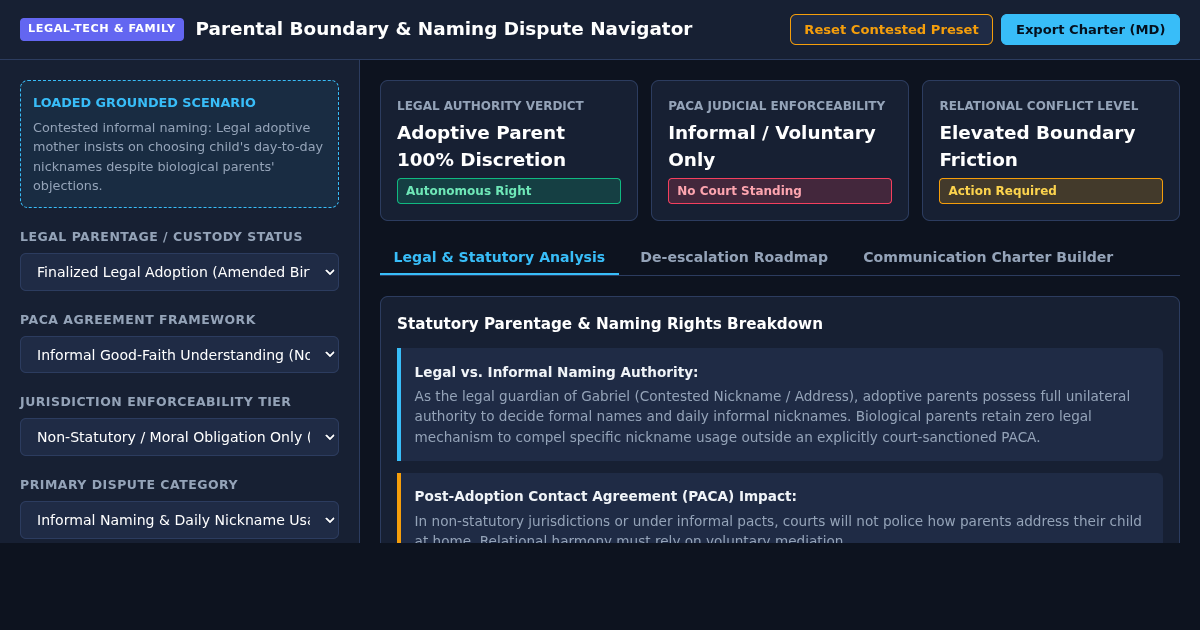Click the PACA Agreement Framework label
The image size is (1200, 630).
(138, 320)
